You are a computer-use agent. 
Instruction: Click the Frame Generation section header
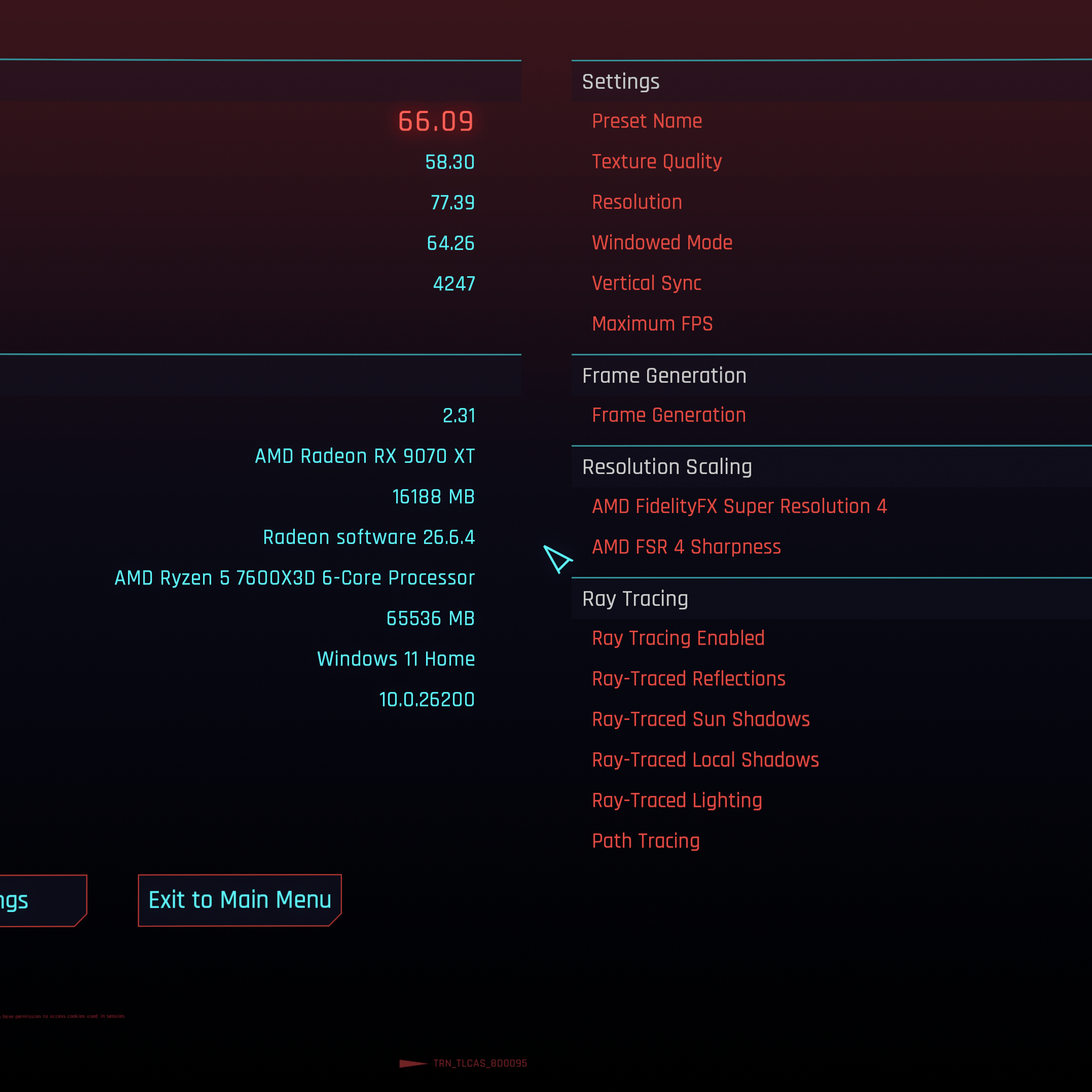coord(831,375)
